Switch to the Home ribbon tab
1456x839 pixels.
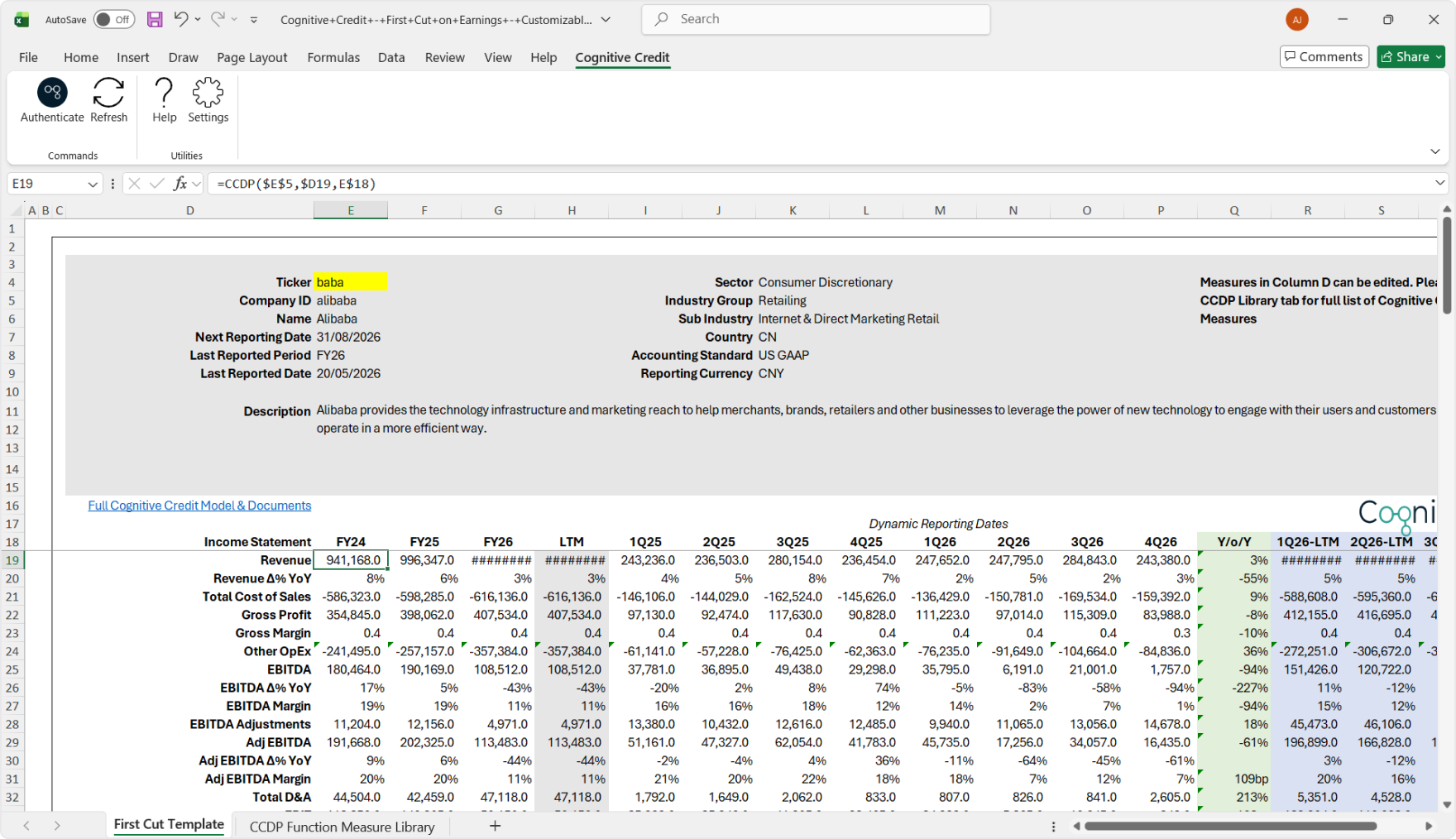tap(81, 57)
